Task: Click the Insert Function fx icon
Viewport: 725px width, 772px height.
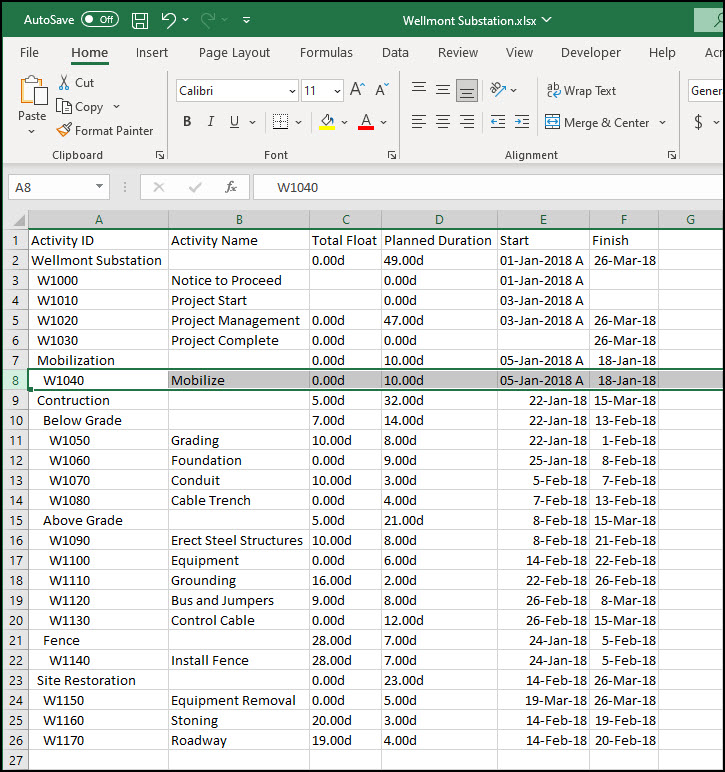Action: pos(231,187)
